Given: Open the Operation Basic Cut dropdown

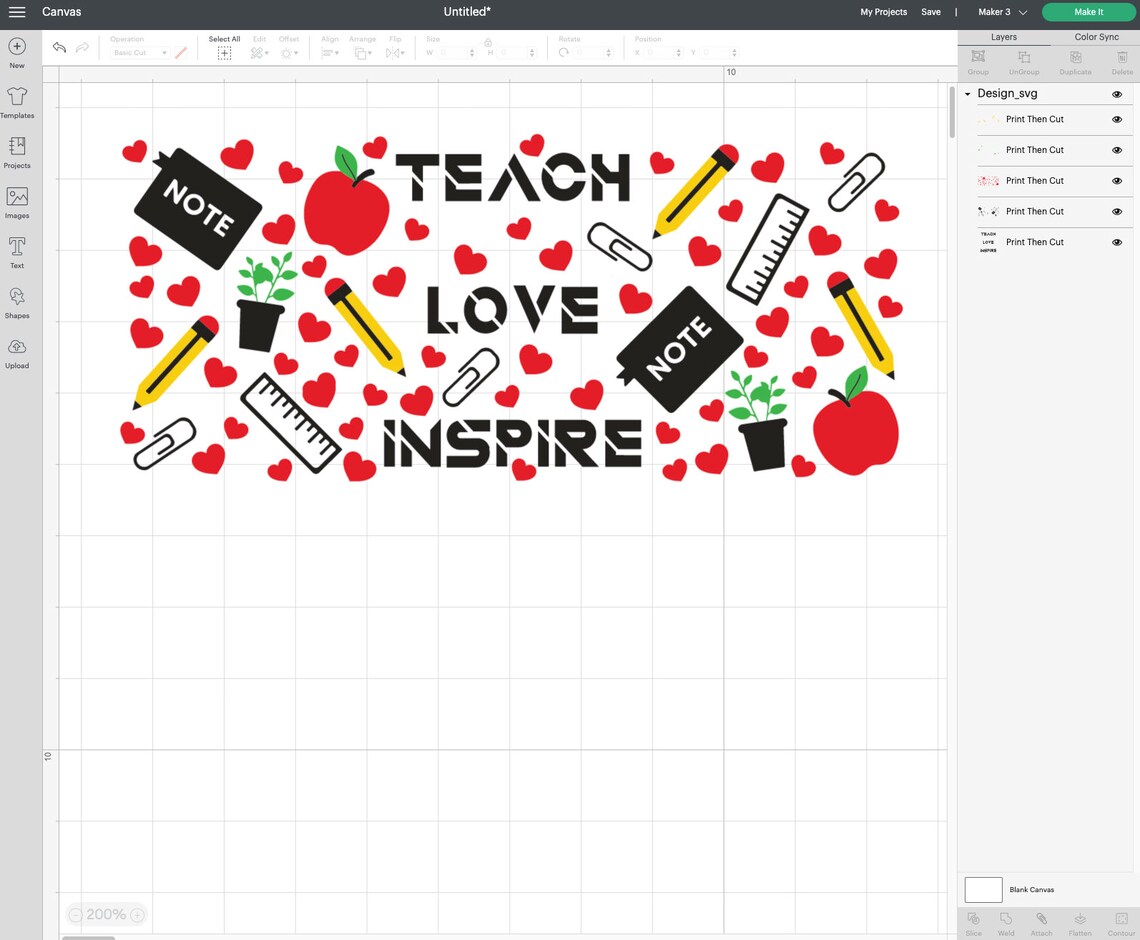Looking at the screenshot, I should pos(140,52).
